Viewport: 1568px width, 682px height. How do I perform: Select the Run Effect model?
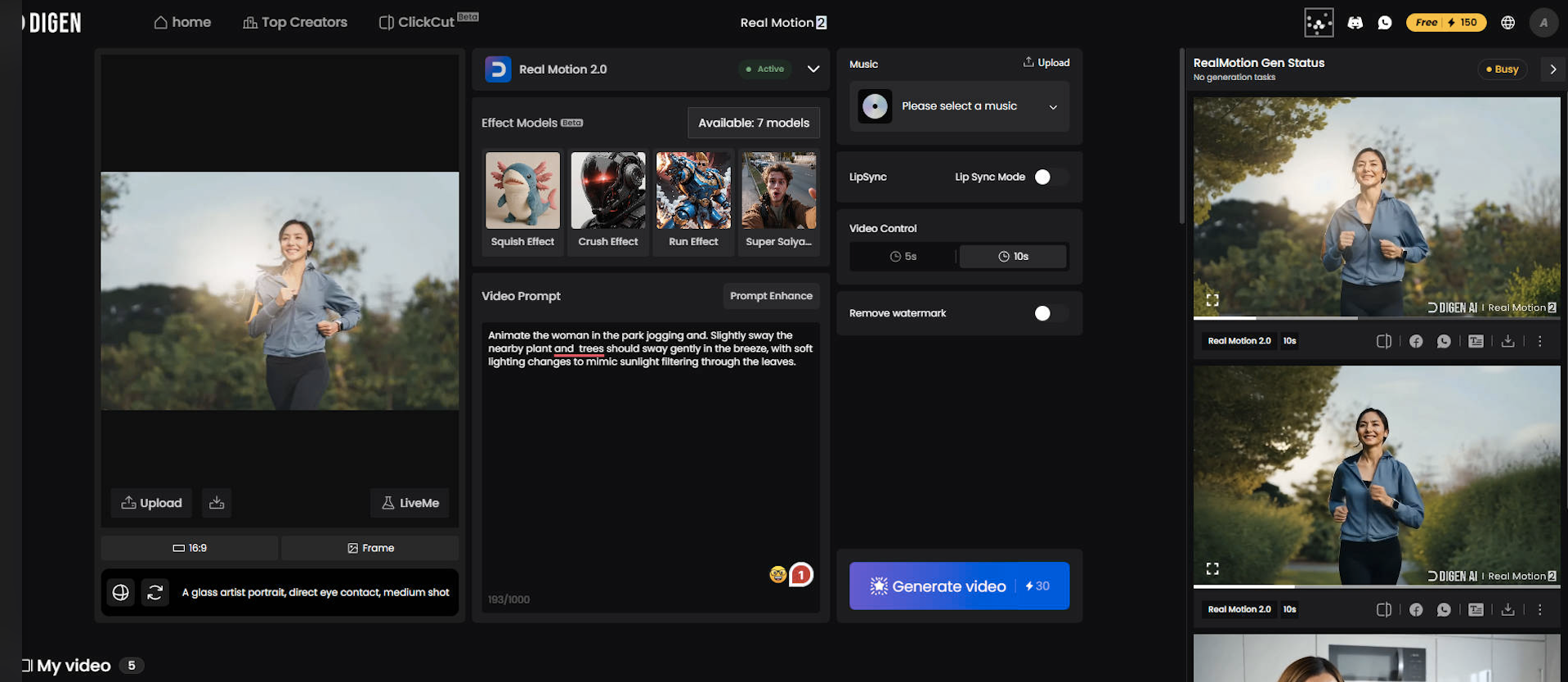pos(693,201)
